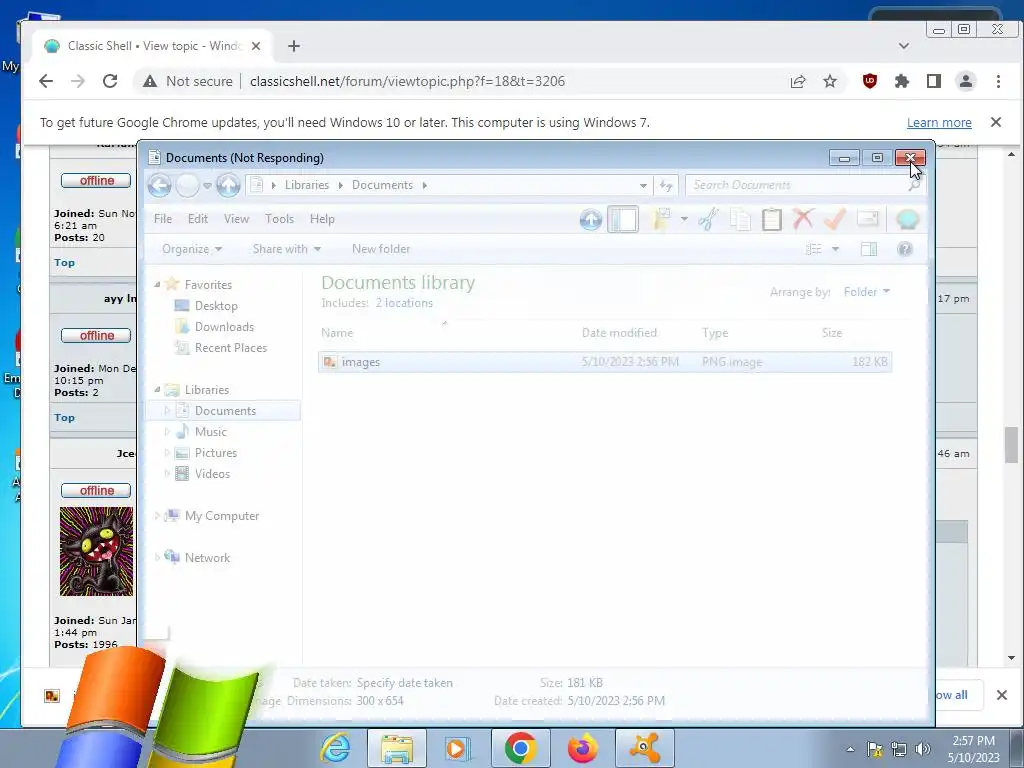Image resolution: width=1024 pixels, height=768 pixels.
Task: Click the Explorer Forward arrow button
Action: coord(187,185)
